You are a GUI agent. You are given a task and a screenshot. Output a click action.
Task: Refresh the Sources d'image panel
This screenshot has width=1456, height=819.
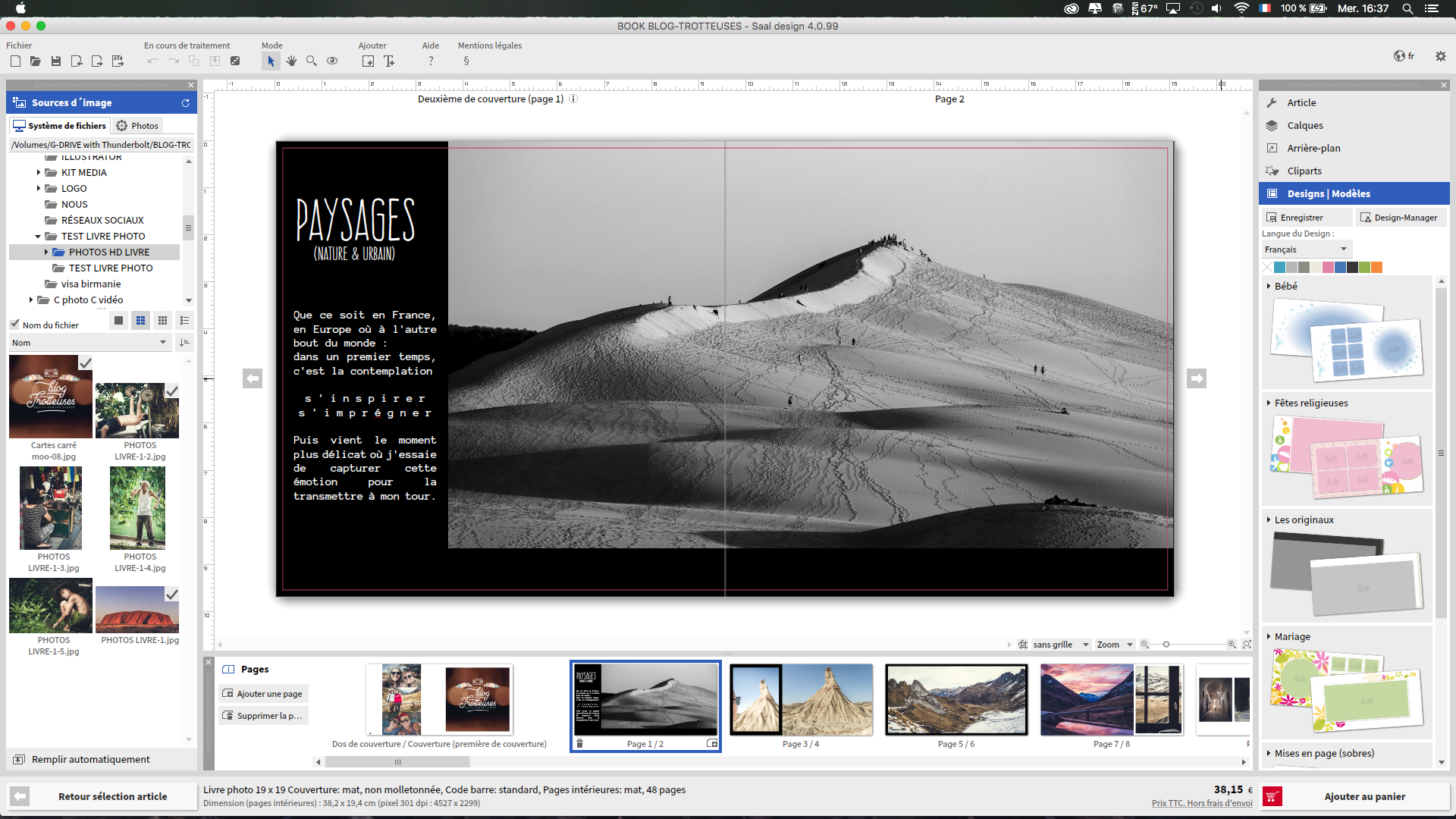pyautogui.click(x=185, y=103)
